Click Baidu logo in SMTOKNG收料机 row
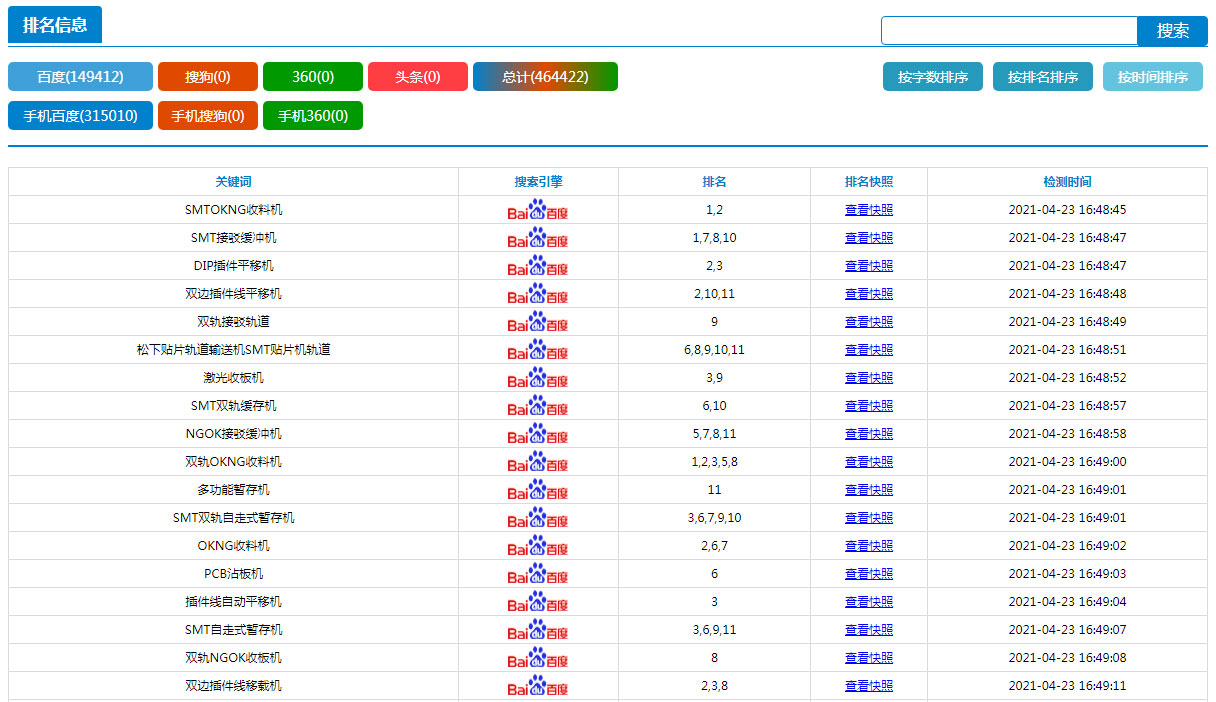Image resolution: width=1216 pixels, height=702 pixels. (538, 210)
